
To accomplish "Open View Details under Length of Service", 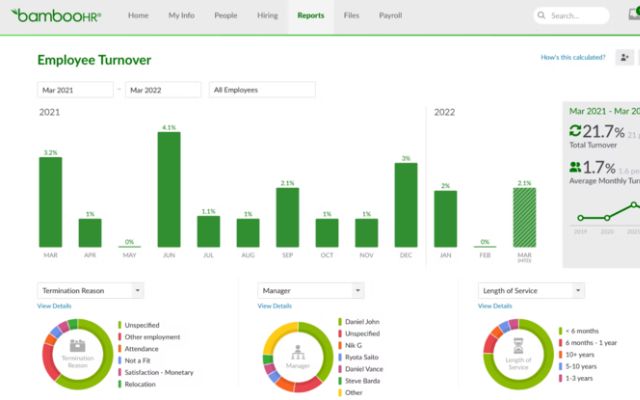I will 495,306.
